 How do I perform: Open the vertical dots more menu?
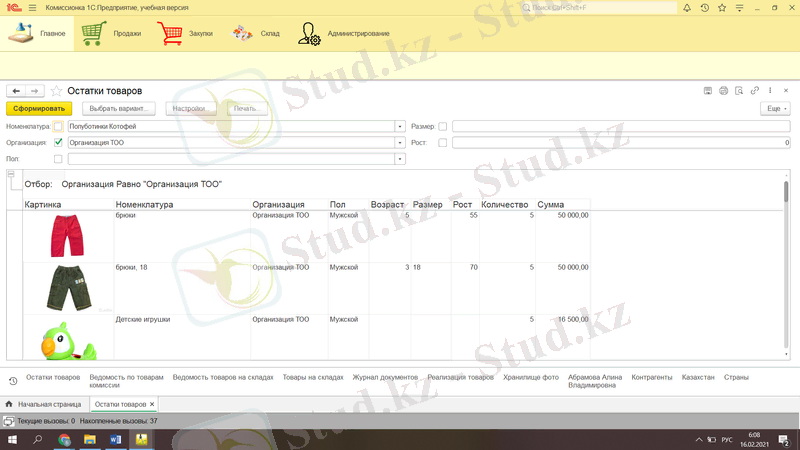click(x=770, y=91)
